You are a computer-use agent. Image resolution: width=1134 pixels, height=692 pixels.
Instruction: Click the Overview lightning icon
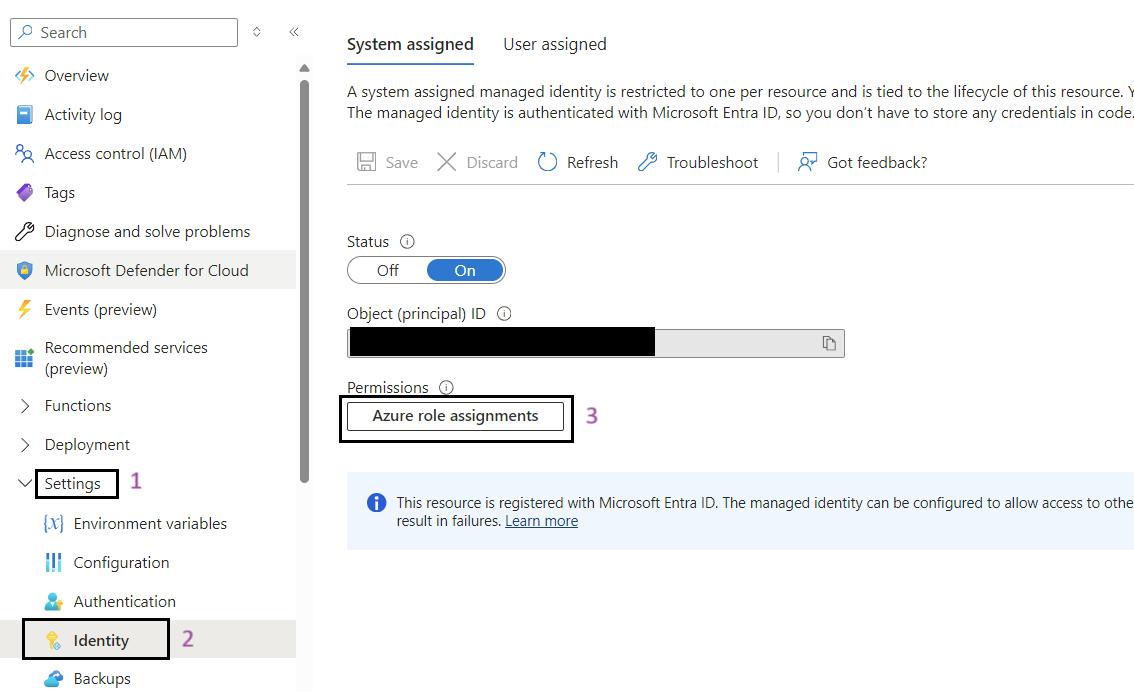[x=24, y=76]
